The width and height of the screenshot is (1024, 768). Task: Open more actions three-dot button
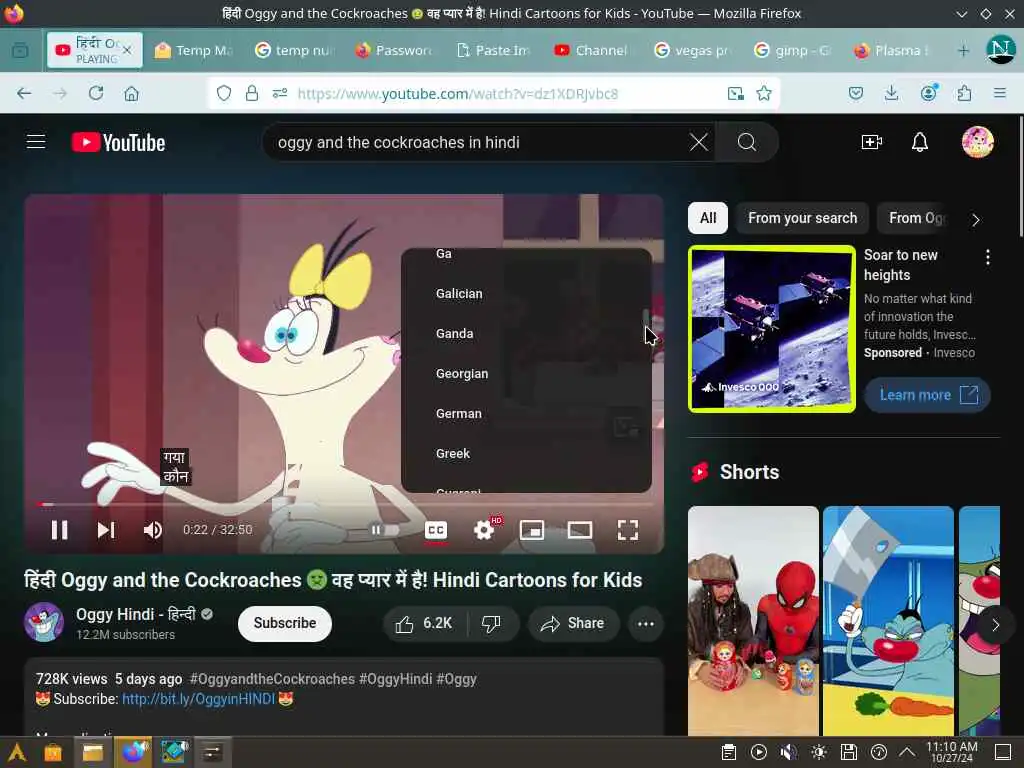[x=645, y=624]
